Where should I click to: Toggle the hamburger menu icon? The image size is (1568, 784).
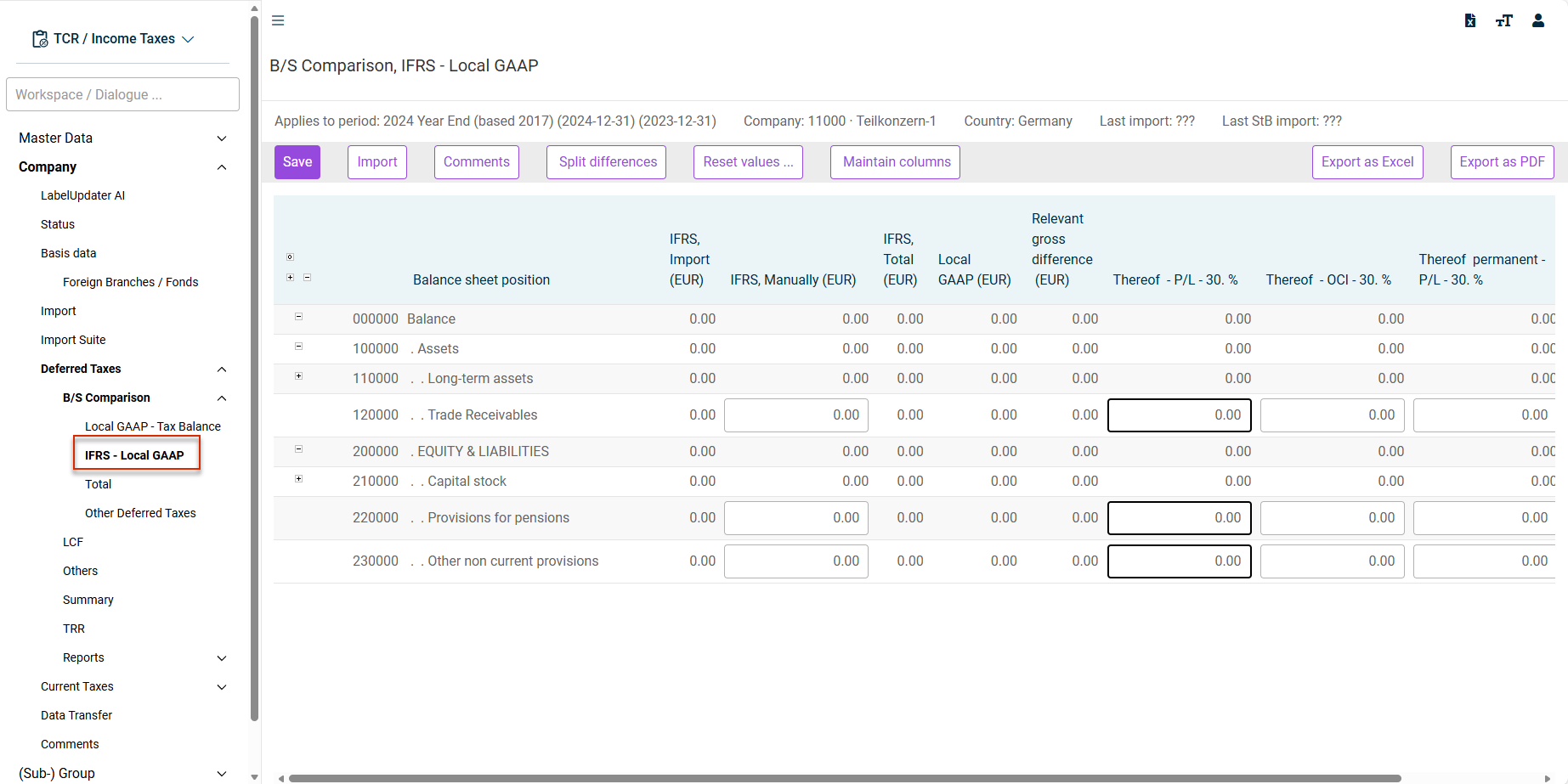point(278,20)
